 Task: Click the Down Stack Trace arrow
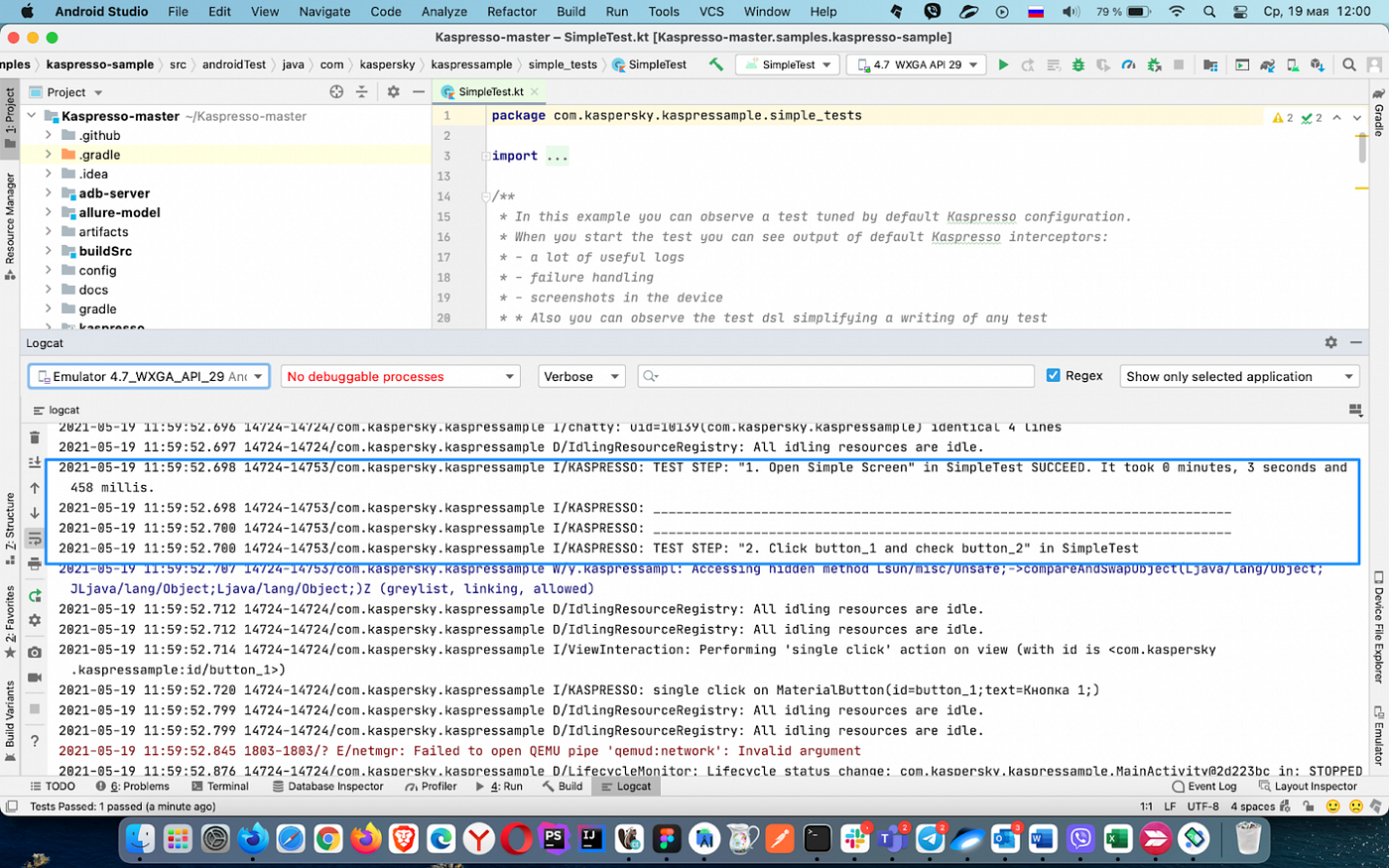pos(35,513)
